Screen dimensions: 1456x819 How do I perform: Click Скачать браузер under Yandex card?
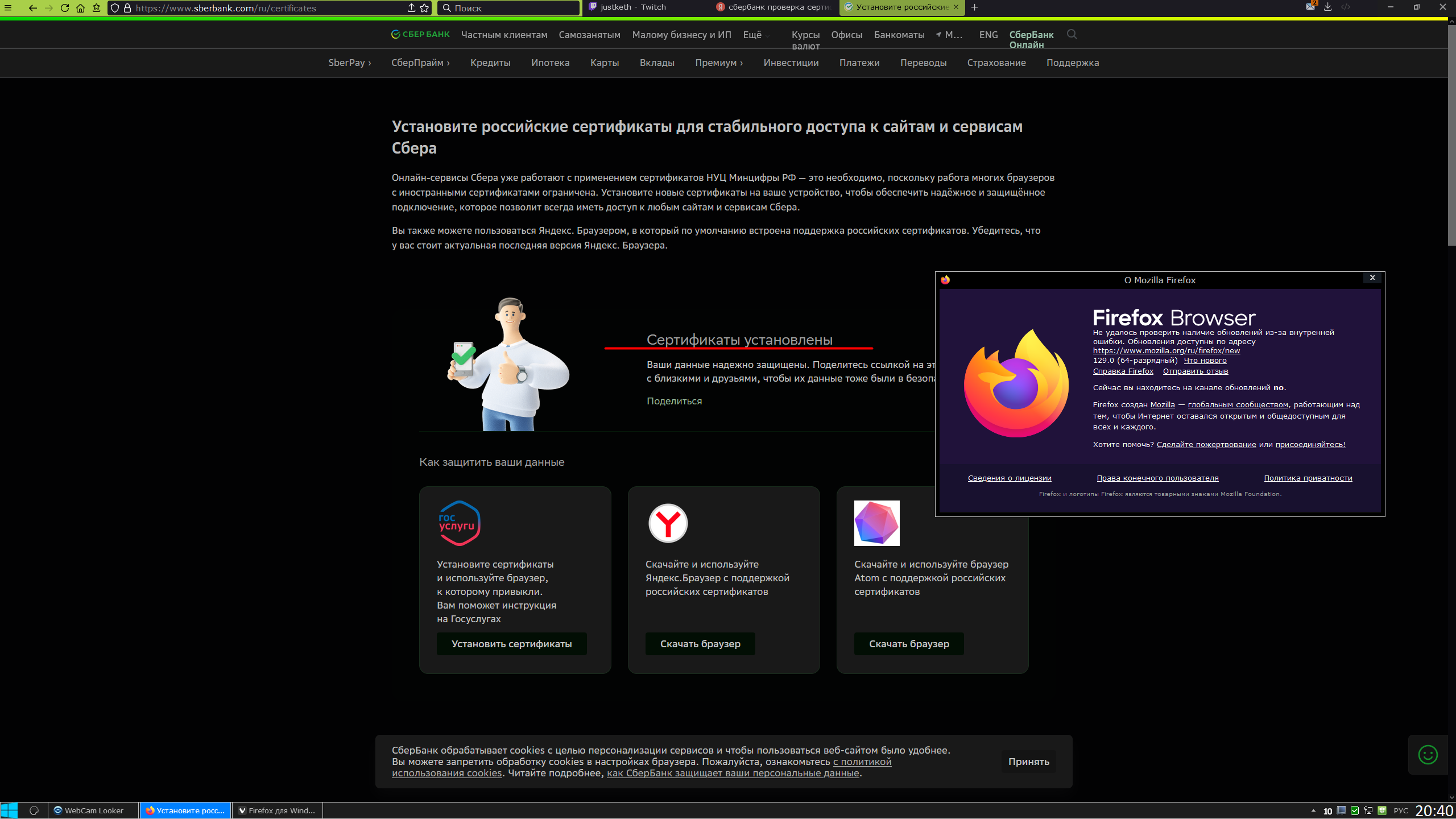(x=700, y=644)
